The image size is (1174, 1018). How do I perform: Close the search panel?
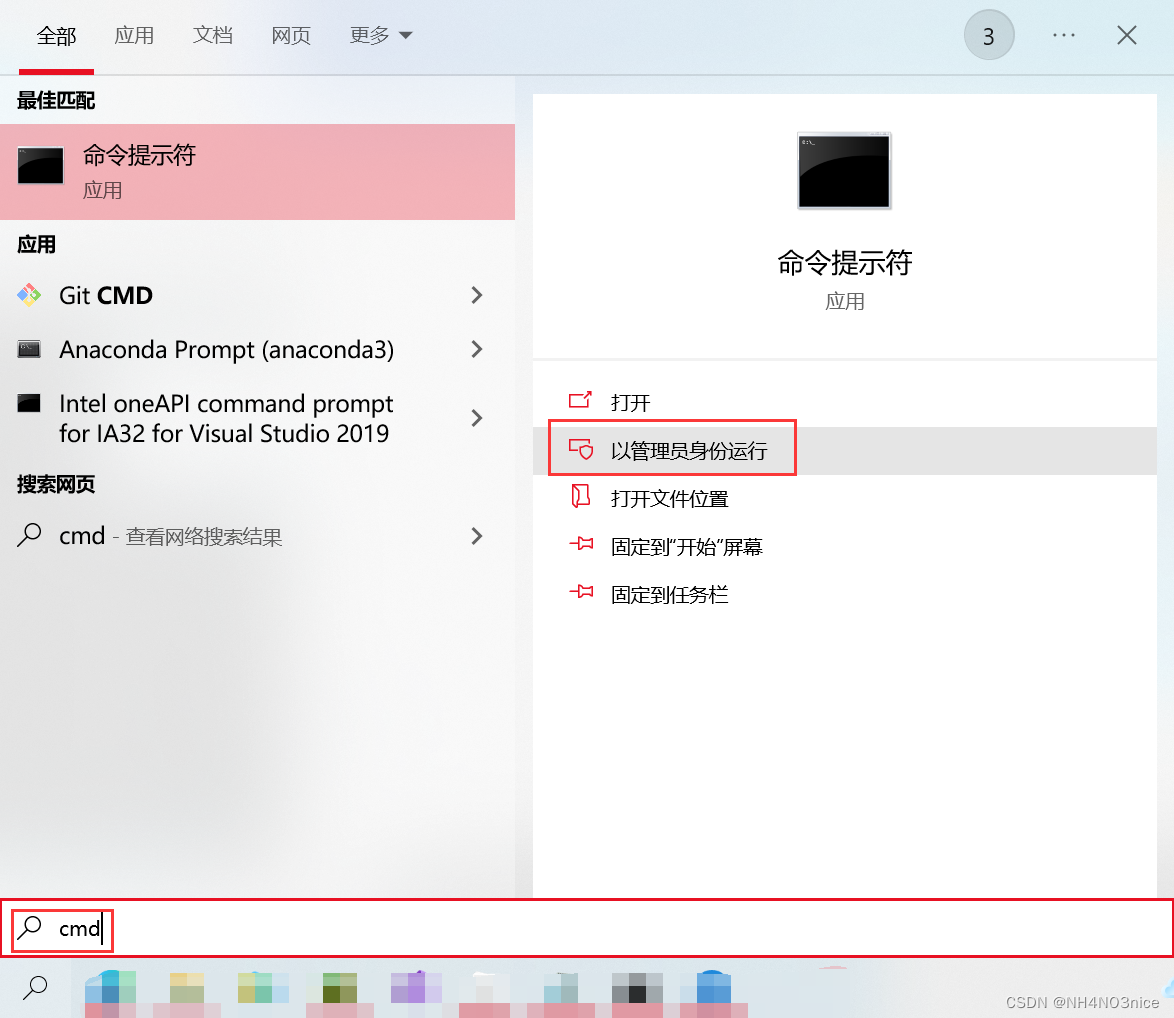click(x=1126, y=35)
